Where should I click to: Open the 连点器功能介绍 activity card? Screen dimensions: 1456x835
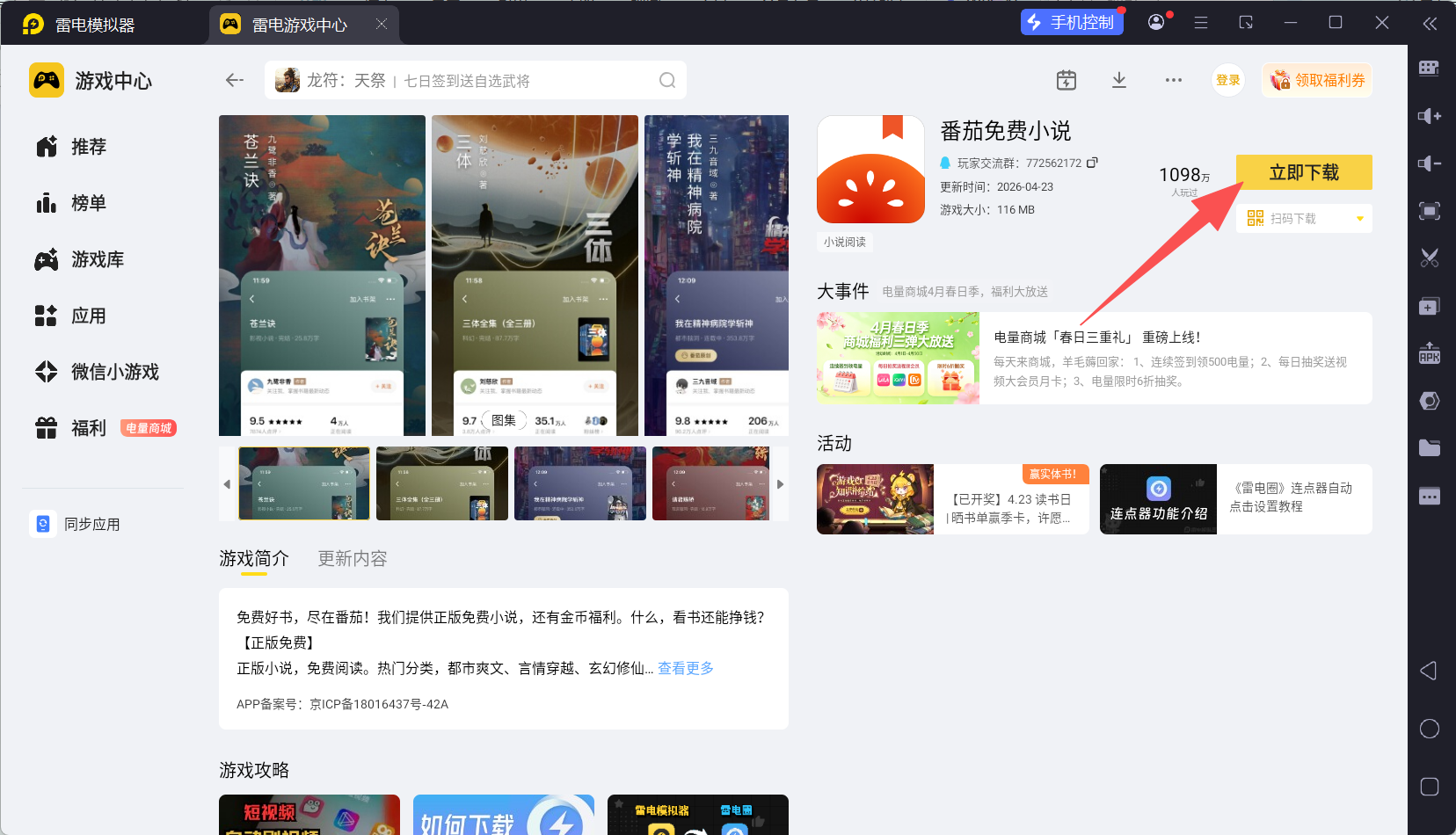[1236, 499]
